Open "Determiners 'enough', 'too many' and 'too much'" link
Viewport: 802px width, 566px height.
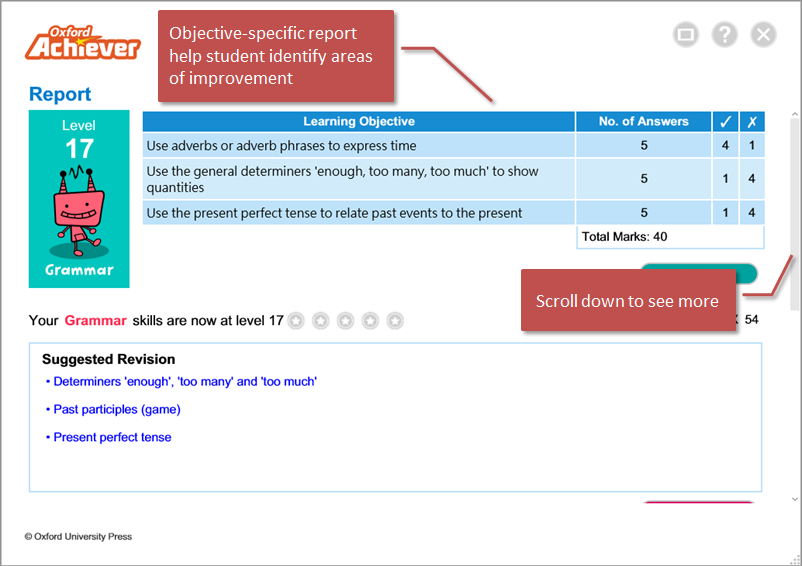[x=185, y=381]
